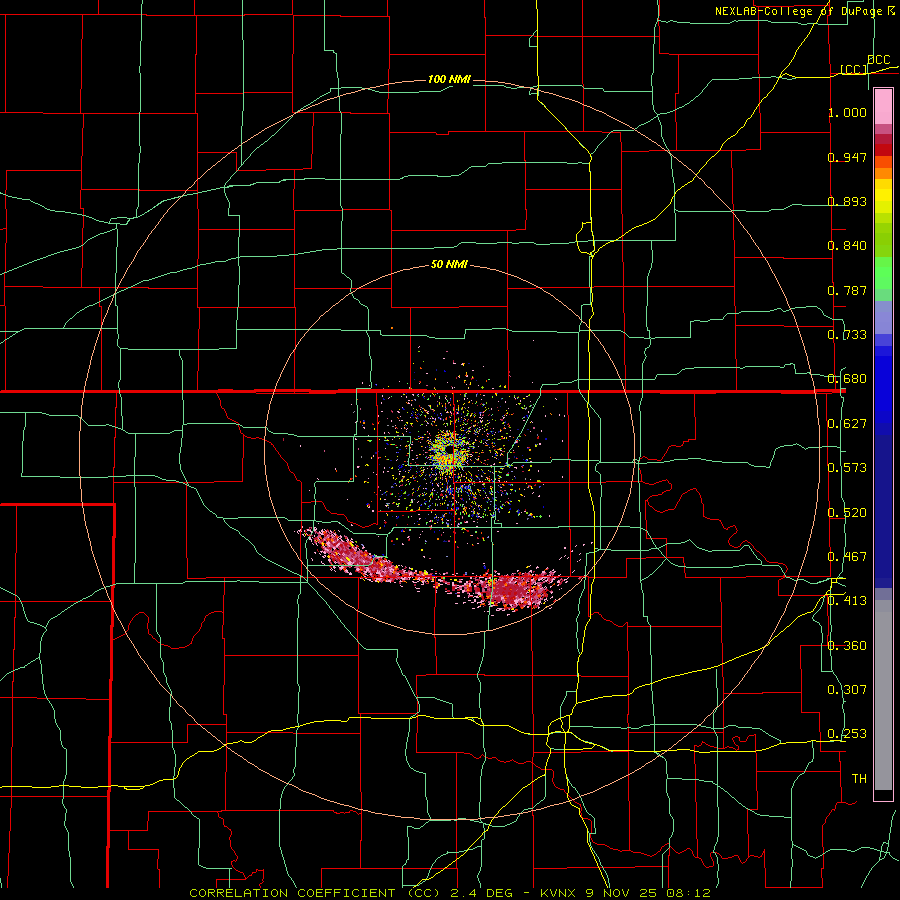Viewport: 900px width, 900px height.
Task: Click the DCC label above the color bar
Action: [x=878, y=60]
